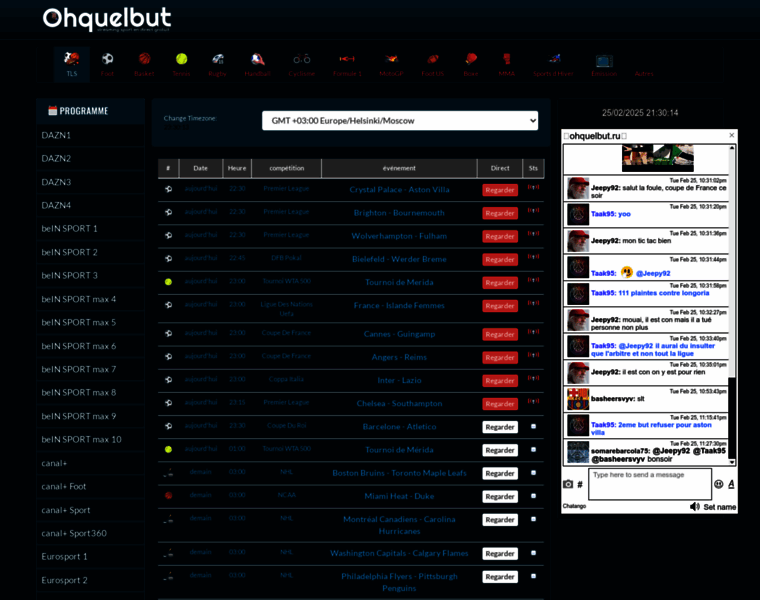Click the soccer icon in Cannes - Guingamp row
Viewport: 760px width, 600px height.
pos(168,333)
